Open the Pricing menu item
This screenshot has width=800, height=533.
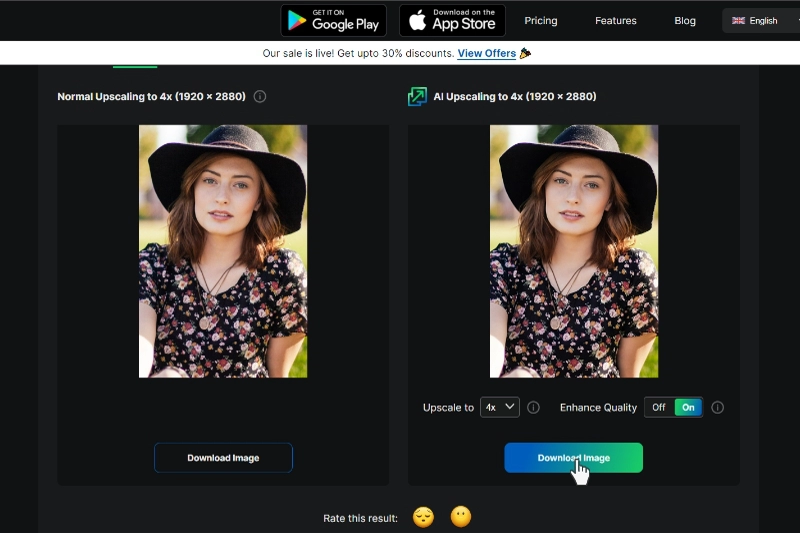pos(541,21)
